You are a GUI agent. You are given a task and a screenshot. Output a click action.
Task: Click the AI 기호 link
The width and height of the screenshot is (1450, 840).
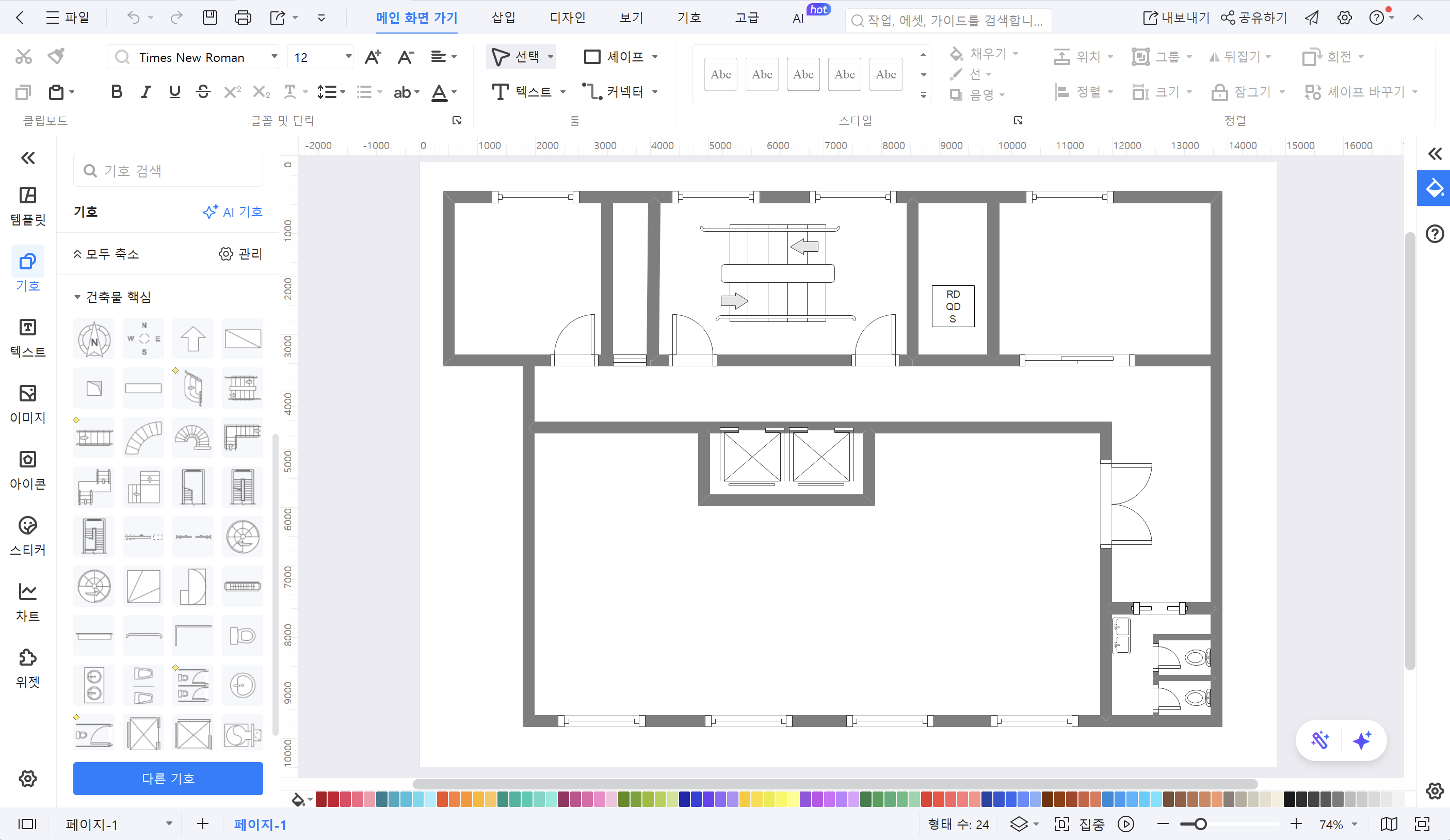[x=232, y=212]
